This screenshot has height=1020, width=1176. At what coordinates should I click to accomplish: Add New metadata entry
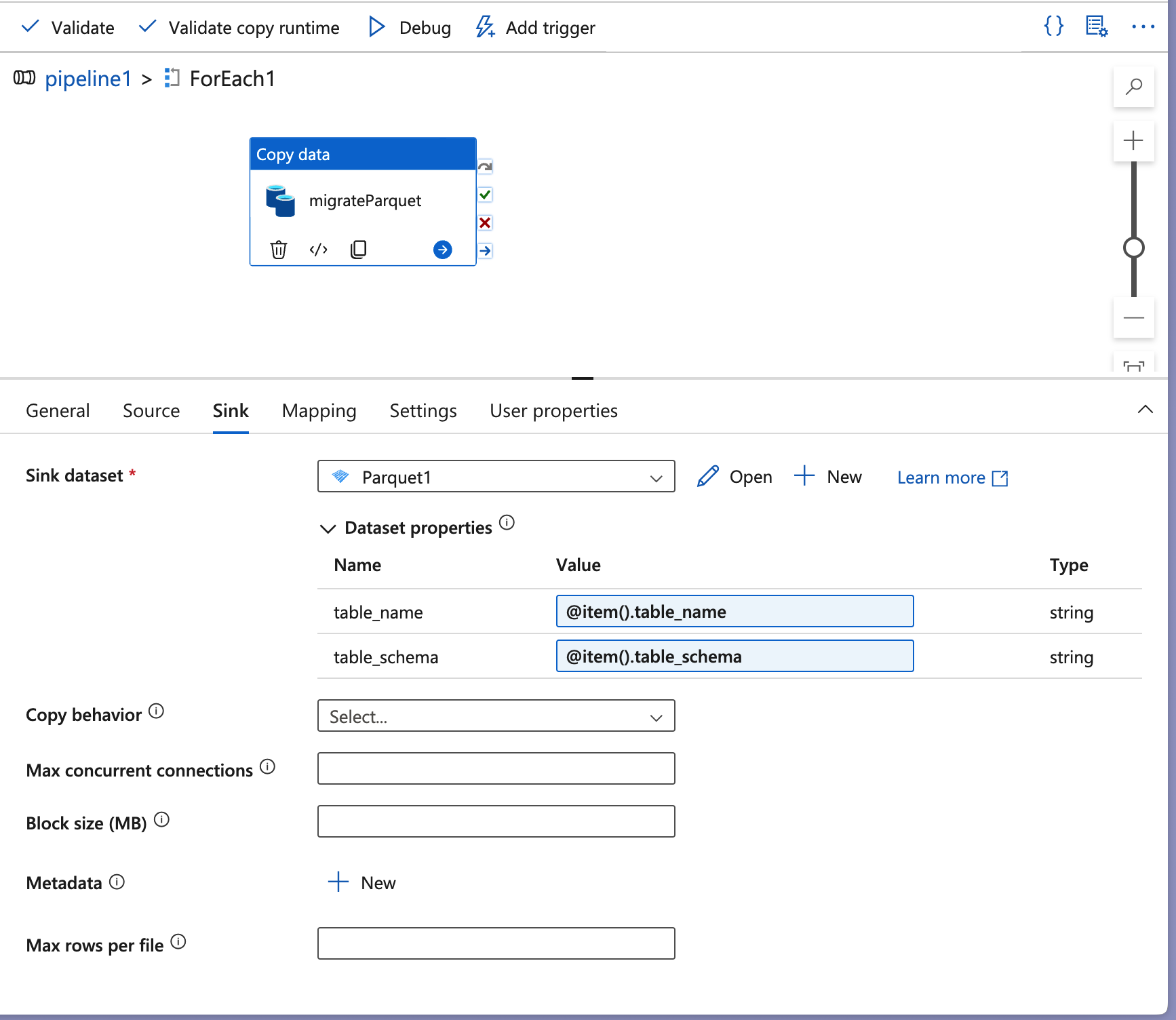(x=361, y=883)
